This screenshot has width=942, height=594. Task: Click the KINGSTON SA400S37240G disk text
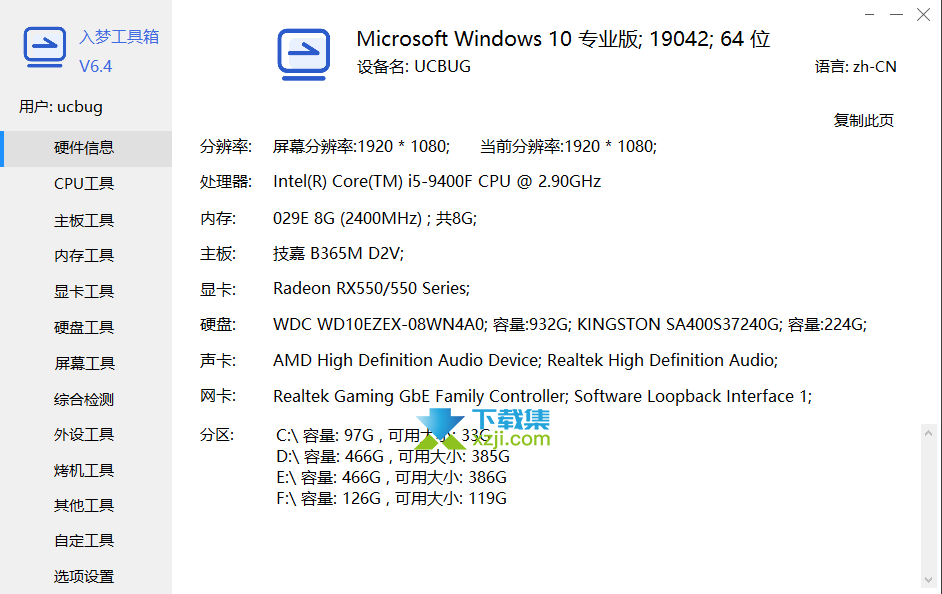[678, 325]
